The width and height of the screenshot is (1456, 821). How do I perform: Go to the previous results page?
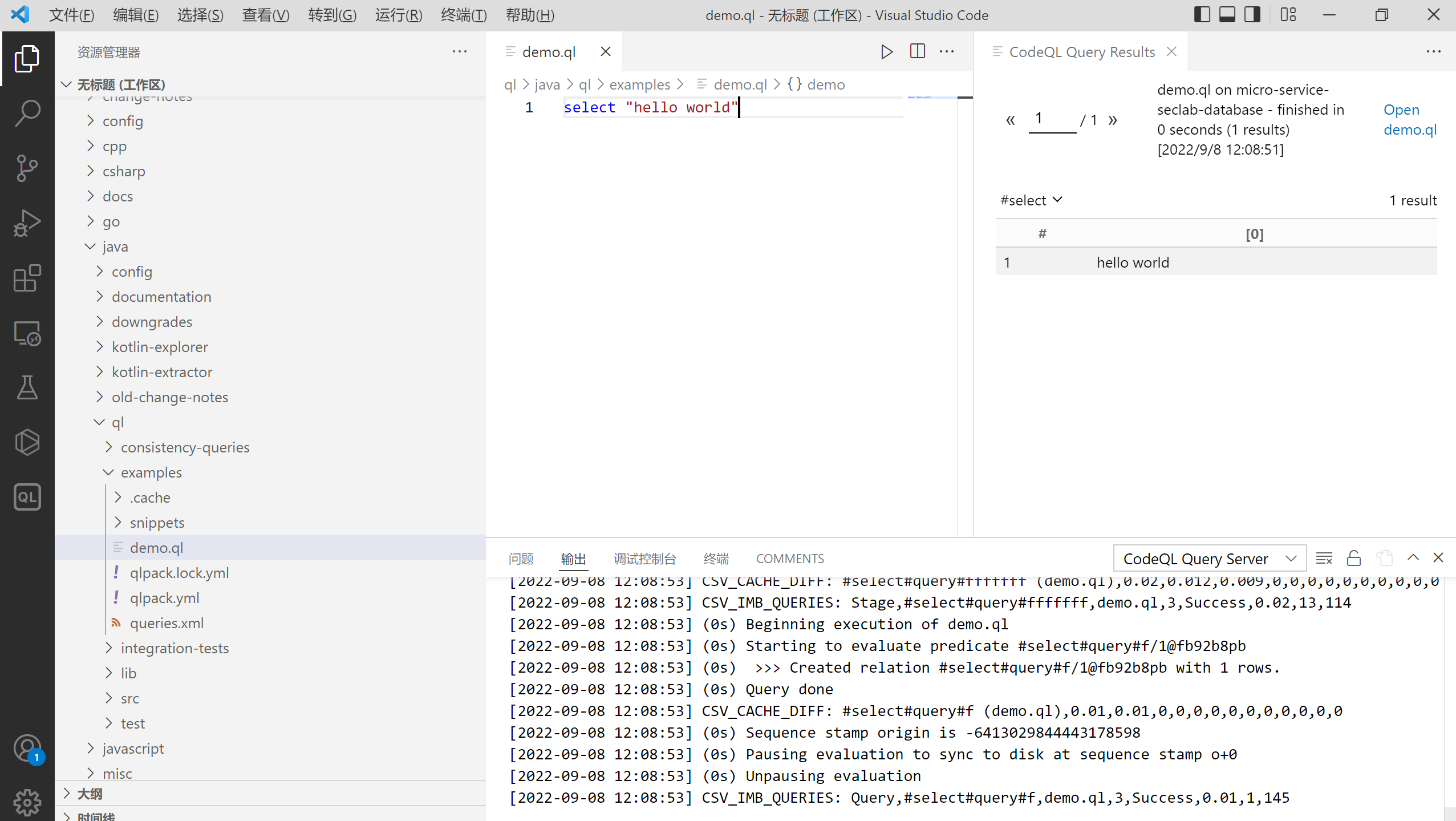1010,120
